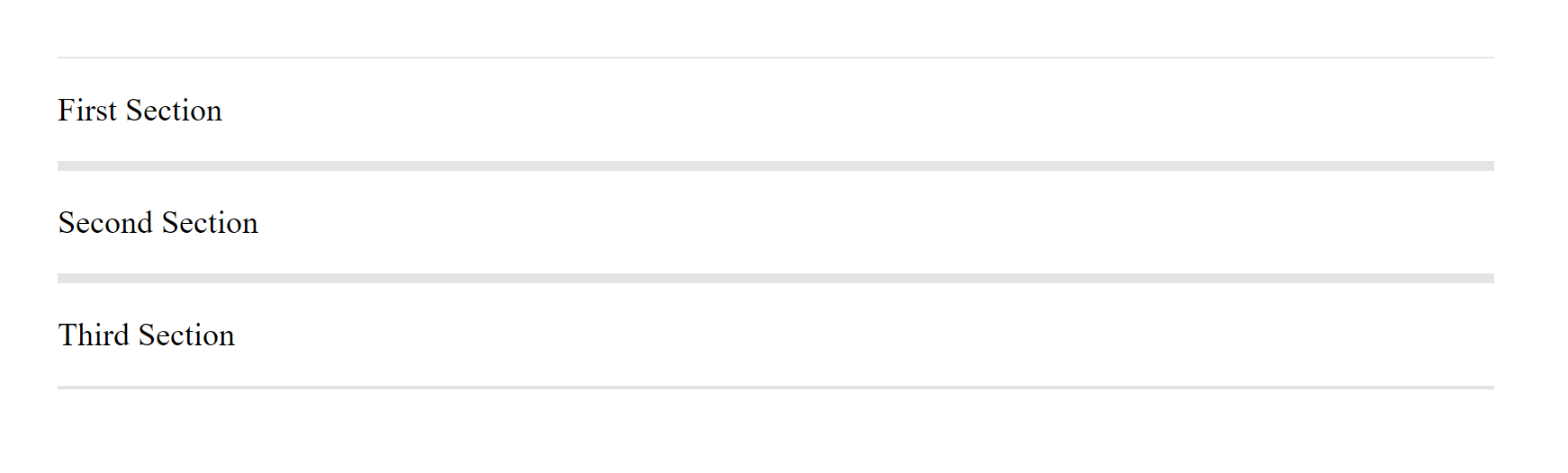Click the First Section heading text
Screen dimensions: 1568x473
(140, 110)
